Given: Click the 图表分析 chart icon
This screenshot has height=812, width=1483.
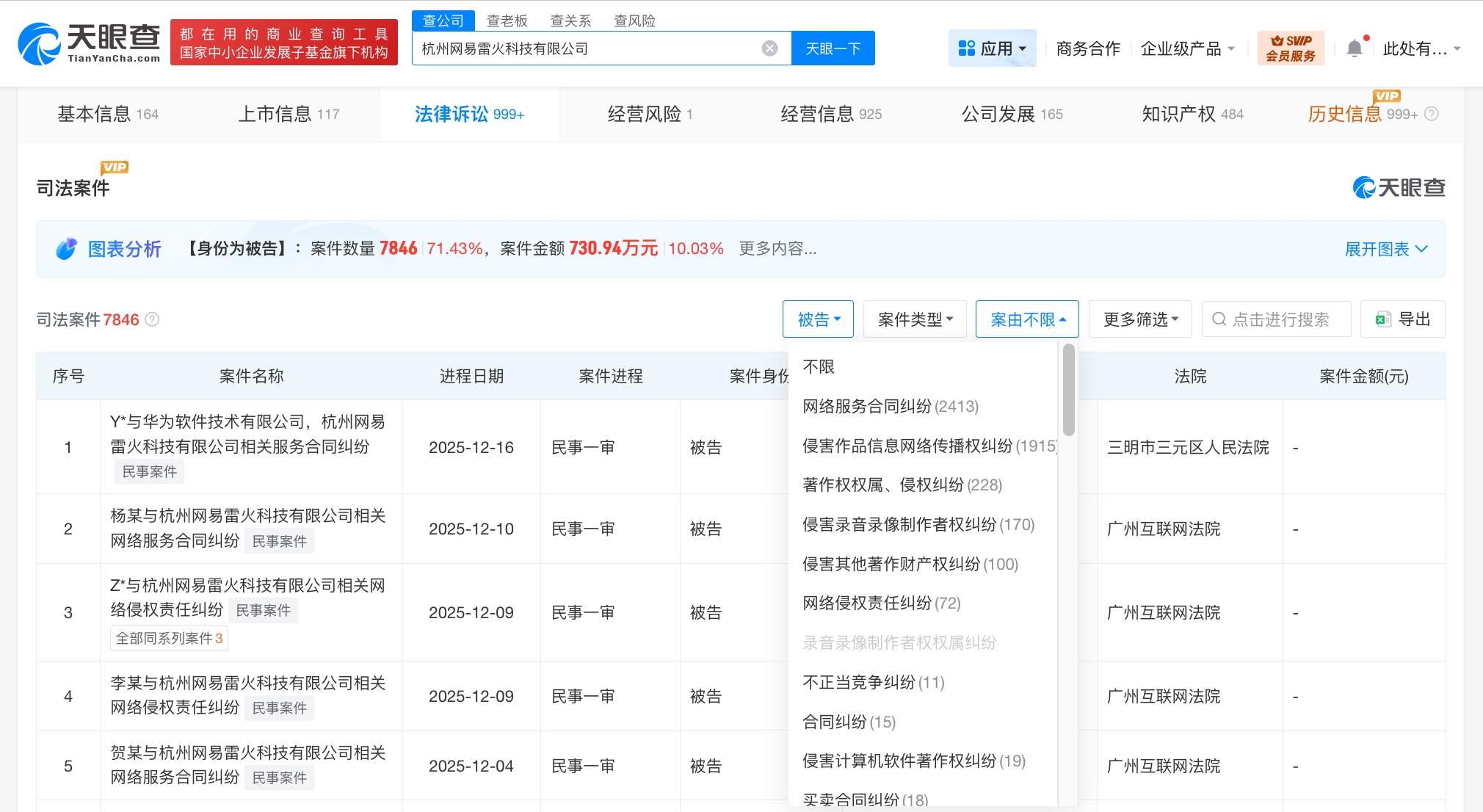Looking at the screenshot, I should pos(66,249).
